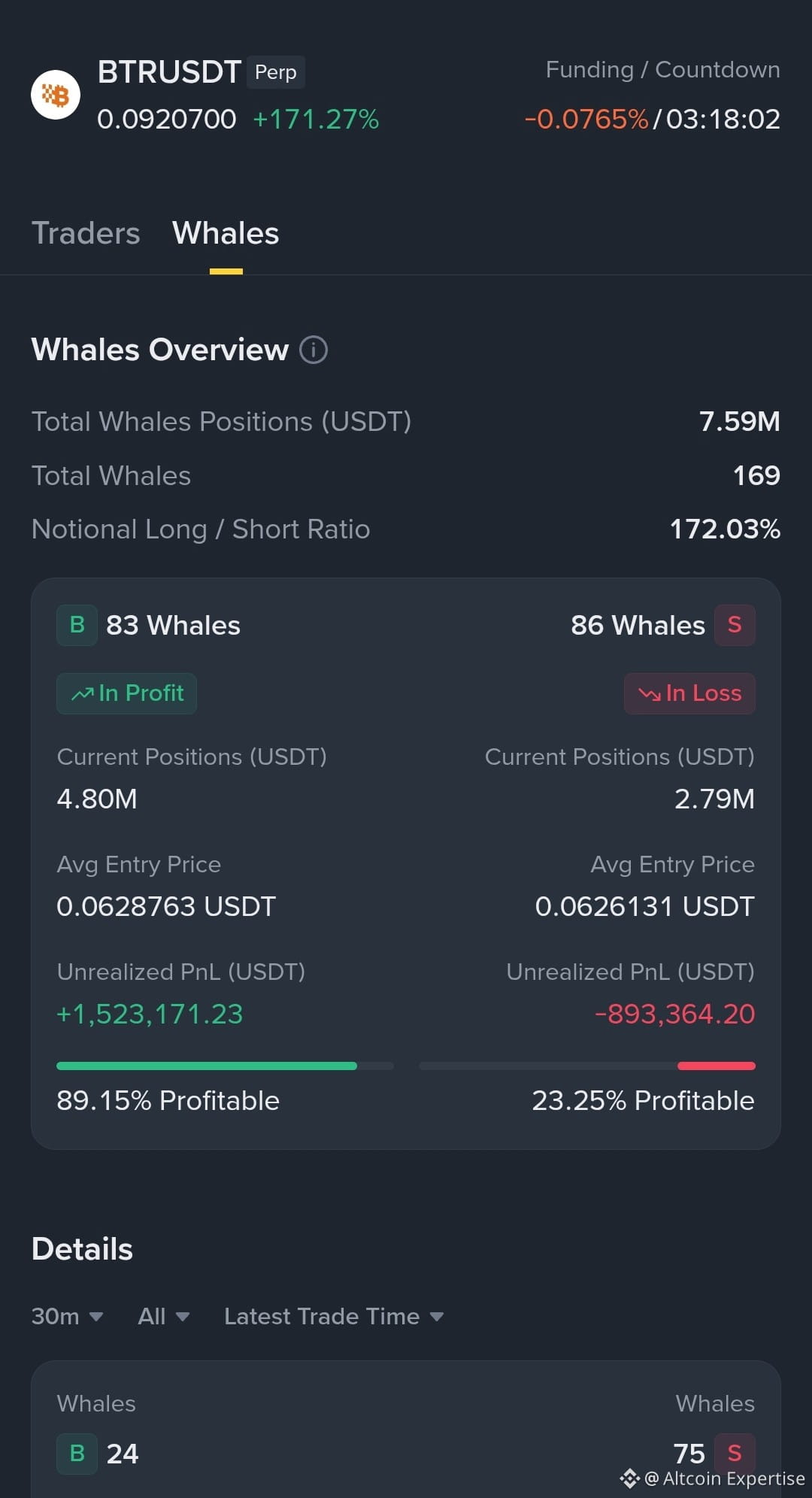Select the Whales tab
812x1498 pixels.
point(226,233)
